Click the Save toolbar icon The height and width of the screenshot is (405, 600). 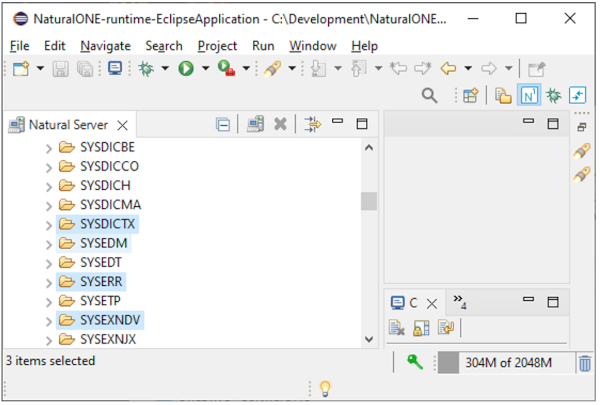60,69
